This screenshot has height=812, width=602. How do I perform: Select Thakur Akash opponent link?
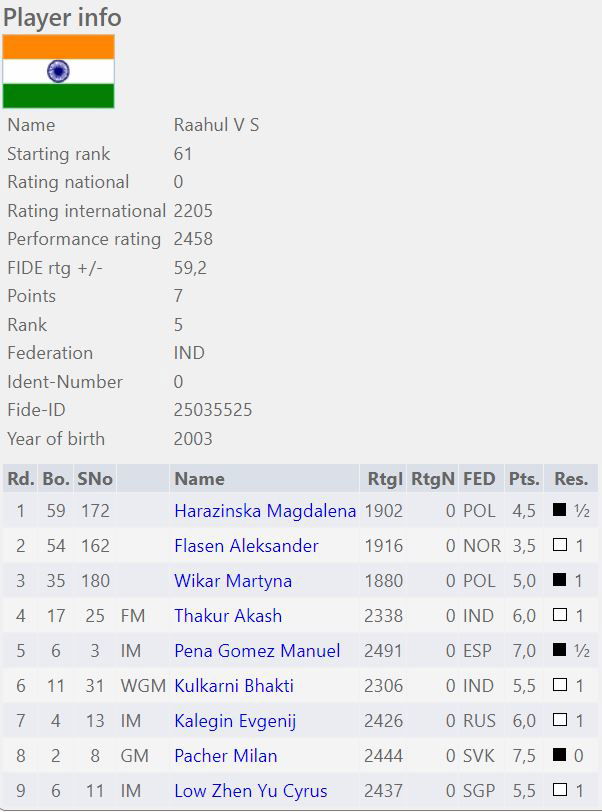(228, 616)
